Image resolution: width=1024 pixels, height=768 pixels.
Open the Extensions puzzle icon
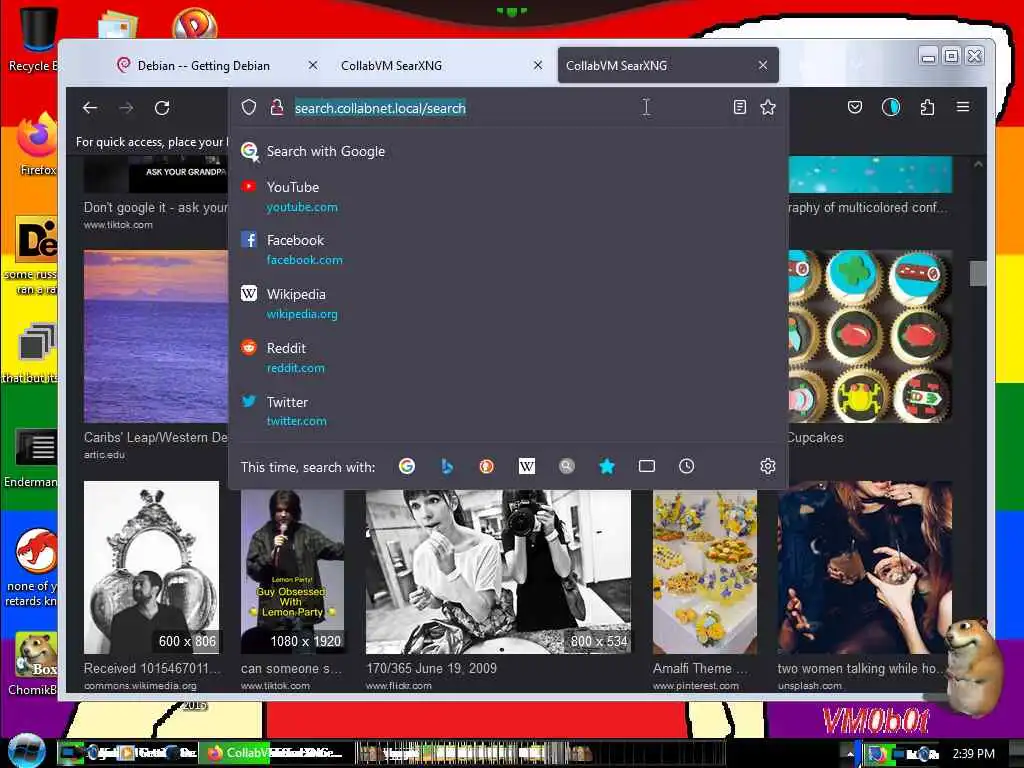click(x=927, y=107)
